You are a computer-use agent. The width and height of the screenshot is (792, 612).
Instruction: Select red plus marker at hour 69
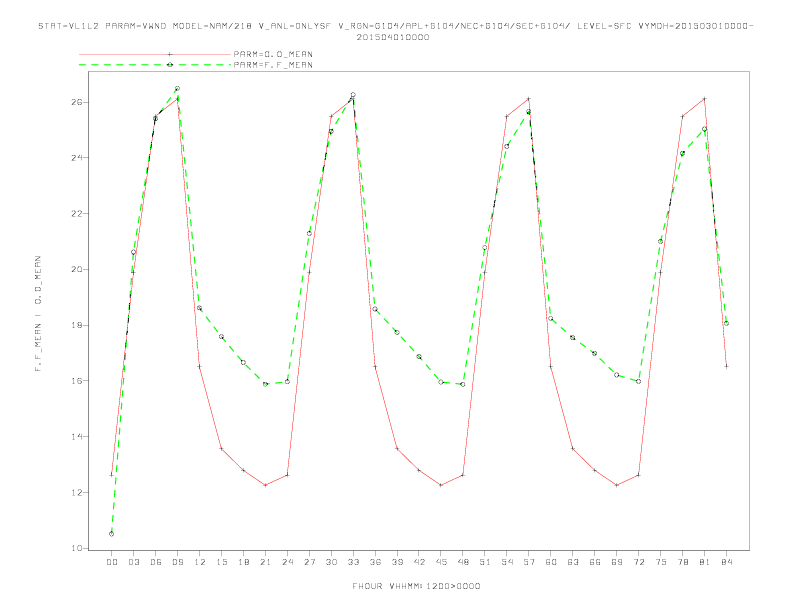pyautogui.click(x=617, y=485)
